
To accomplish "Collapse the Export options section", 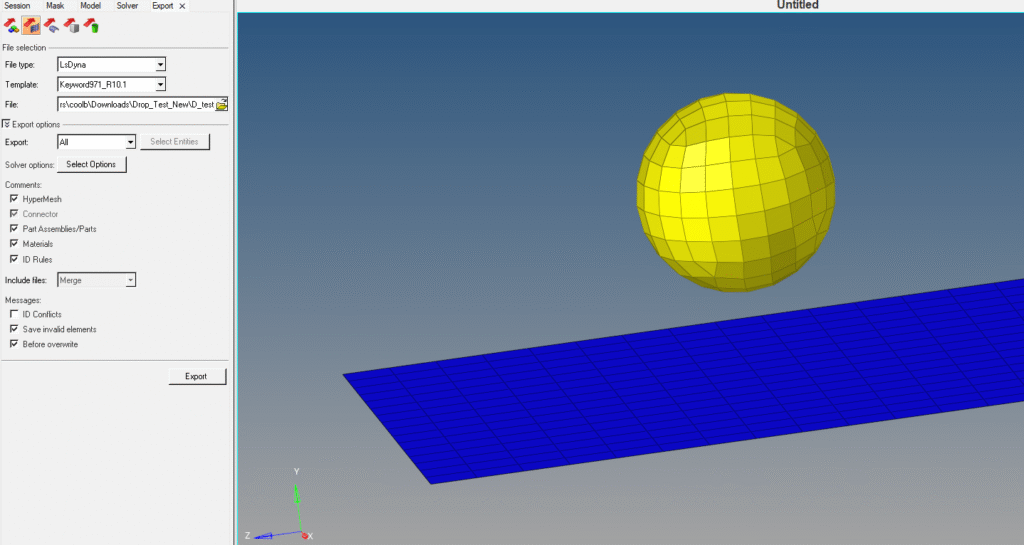I will tap(7, 124).
